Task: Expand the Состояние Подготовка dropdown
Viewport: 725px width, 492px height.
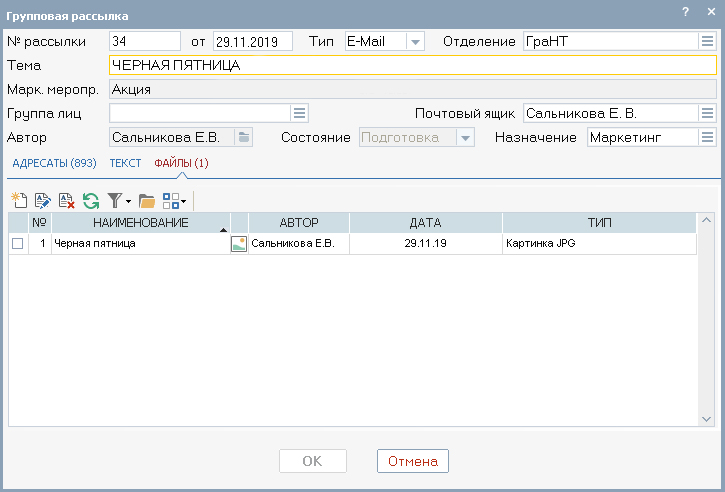Action: [x=465, y=138]
